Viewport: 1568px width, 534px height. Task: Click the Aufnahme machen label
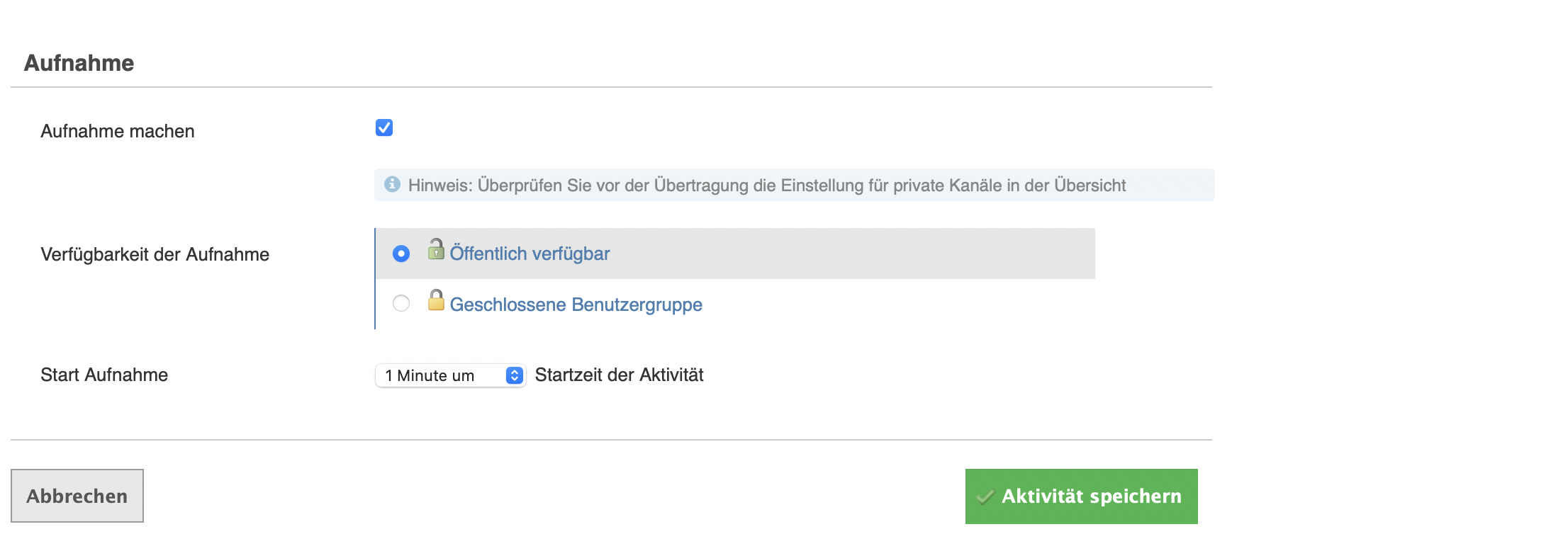click(x=117, y=131)
